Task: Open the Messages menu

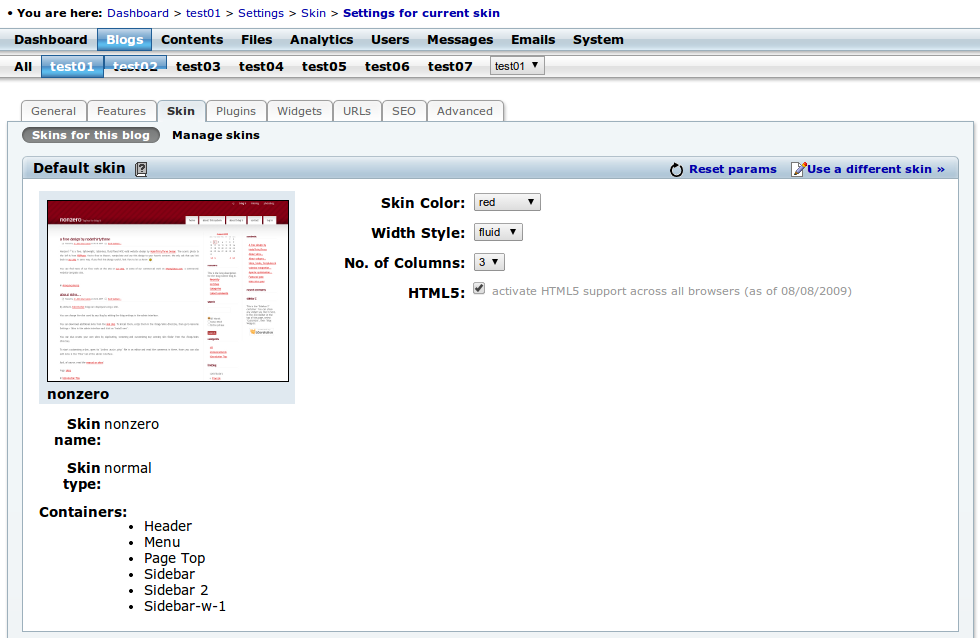Action: 460,39
